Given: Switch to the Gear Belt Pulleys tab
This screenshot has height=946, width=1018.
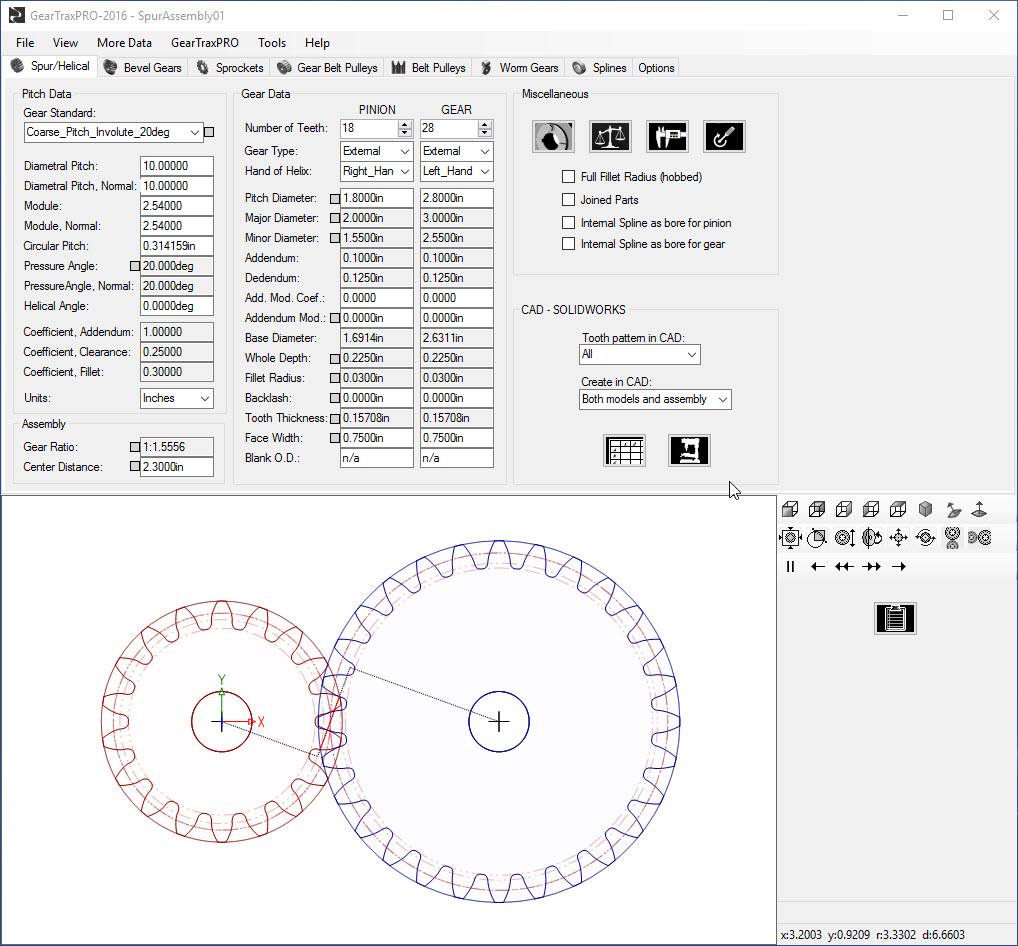Looking at the screenshot, I should [x=327, y=68].
